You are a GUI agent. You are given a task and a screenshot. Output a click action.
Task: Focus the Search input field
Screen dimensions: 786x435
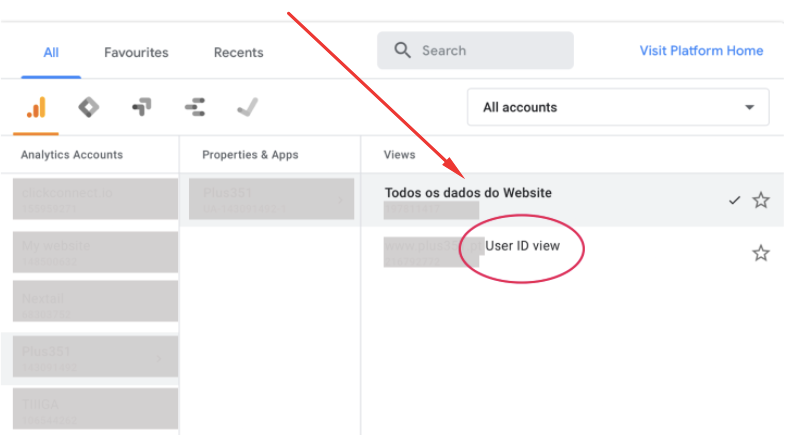click(475, 50)
